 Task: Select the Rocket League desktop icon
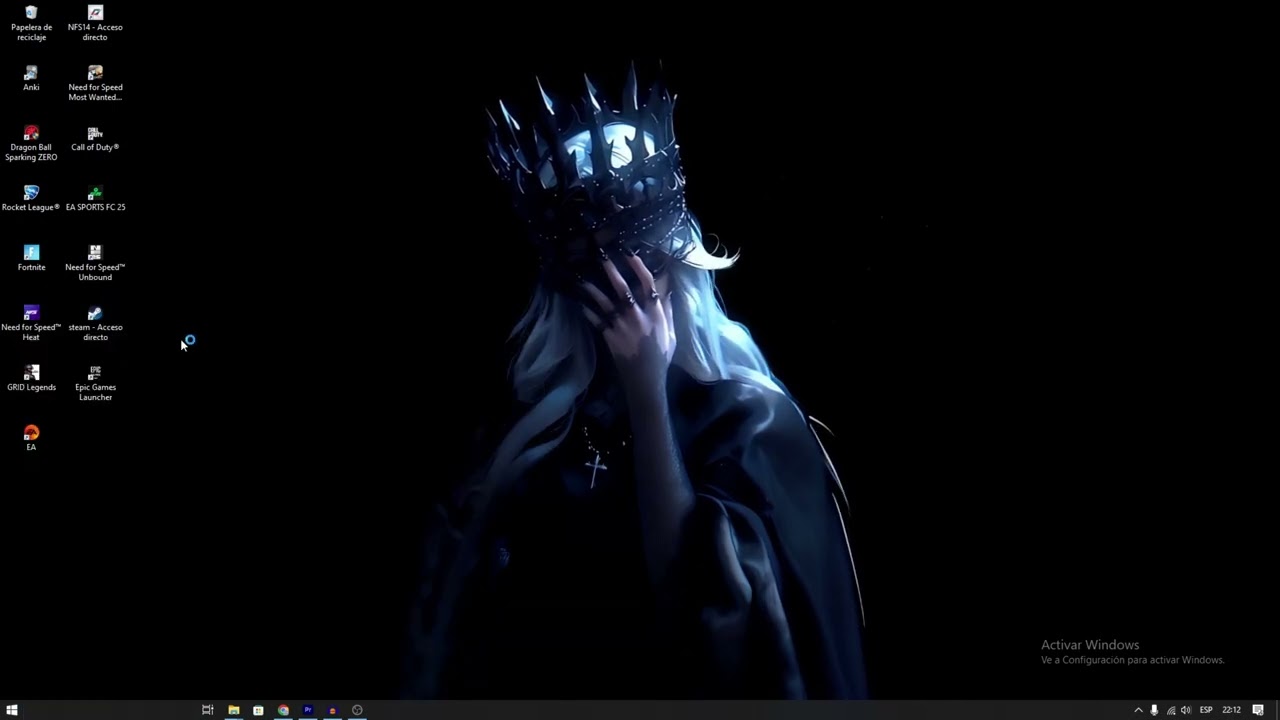click(31, 199)
